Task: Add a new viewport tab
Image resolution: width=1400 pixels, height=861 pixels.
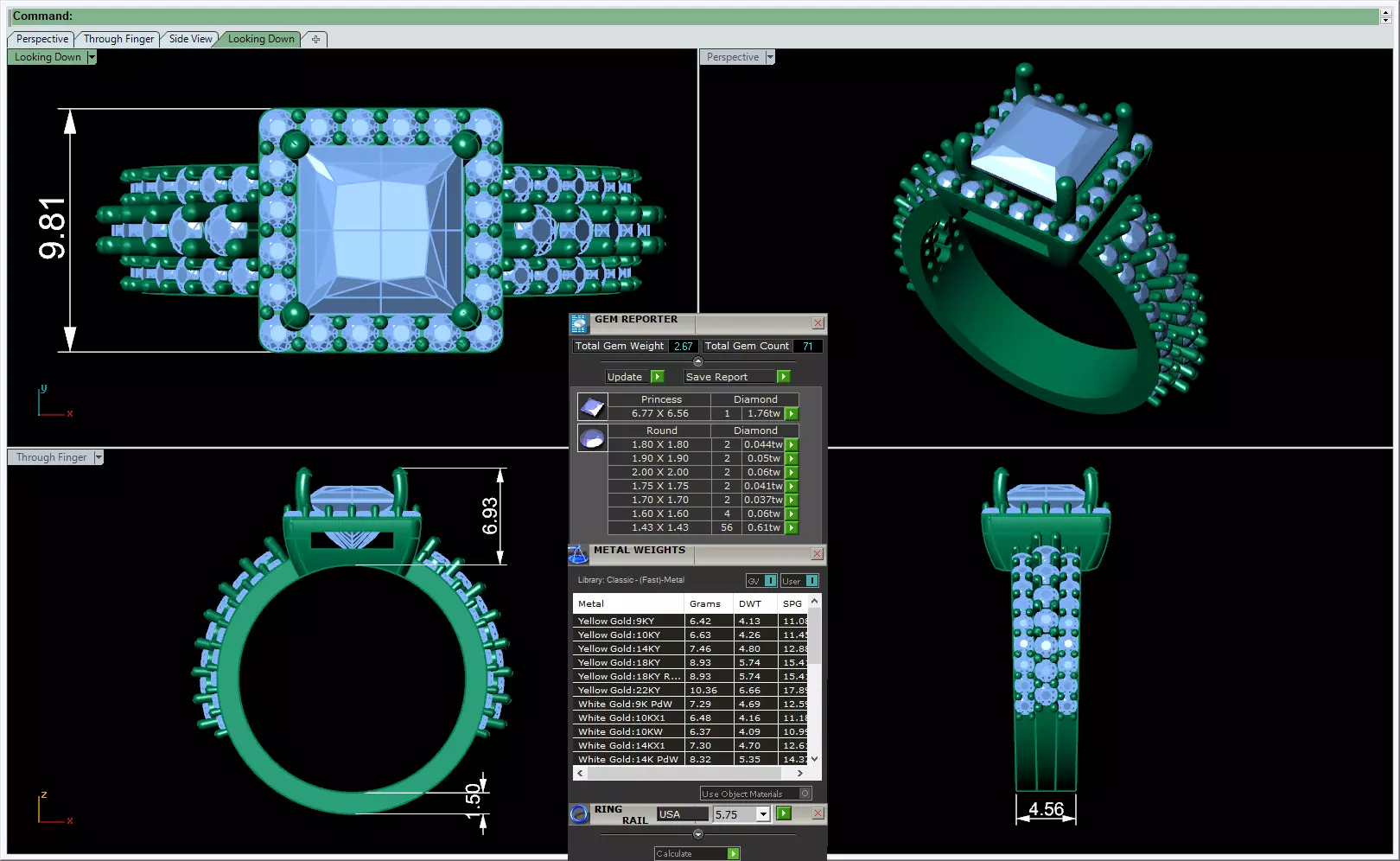Action: click(x=315, y=39)
